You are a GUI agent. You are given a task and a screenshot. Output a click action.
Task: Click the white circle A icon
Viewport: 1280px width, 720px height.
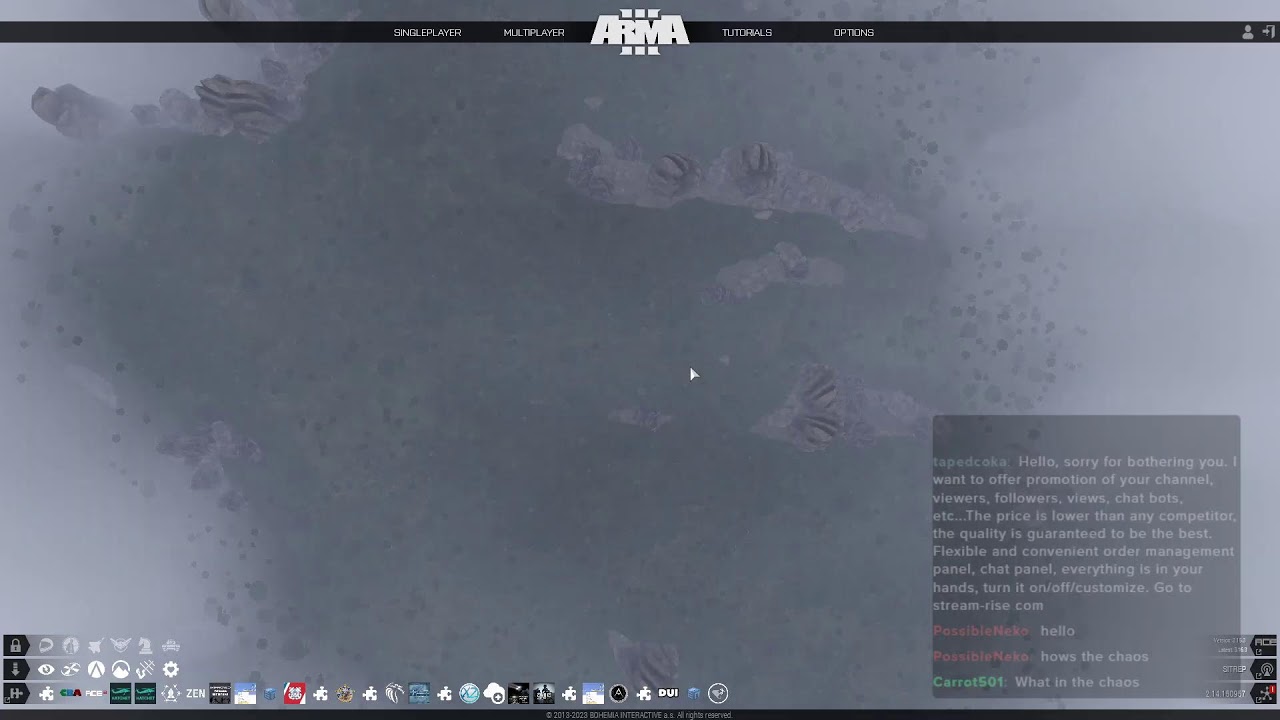coord(96,670)
